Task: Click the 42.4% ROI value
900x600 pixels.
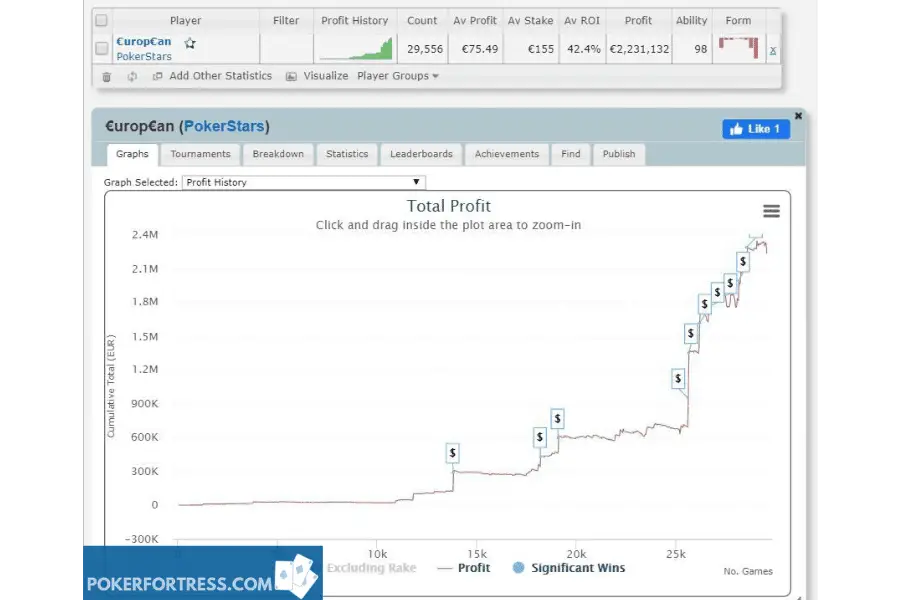Action: click(584, 49)
